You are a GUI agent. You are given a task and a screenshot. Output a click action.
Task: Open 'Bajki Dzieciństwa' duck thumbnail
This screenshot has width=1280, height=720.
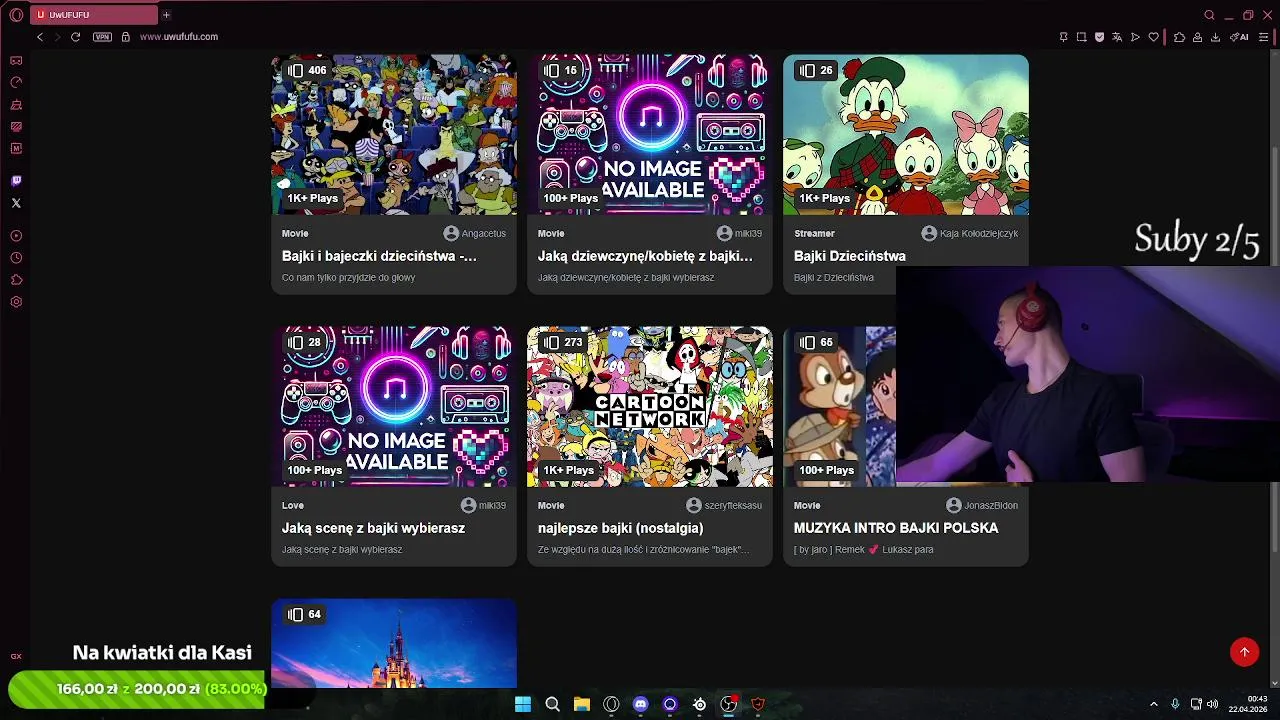906,134
